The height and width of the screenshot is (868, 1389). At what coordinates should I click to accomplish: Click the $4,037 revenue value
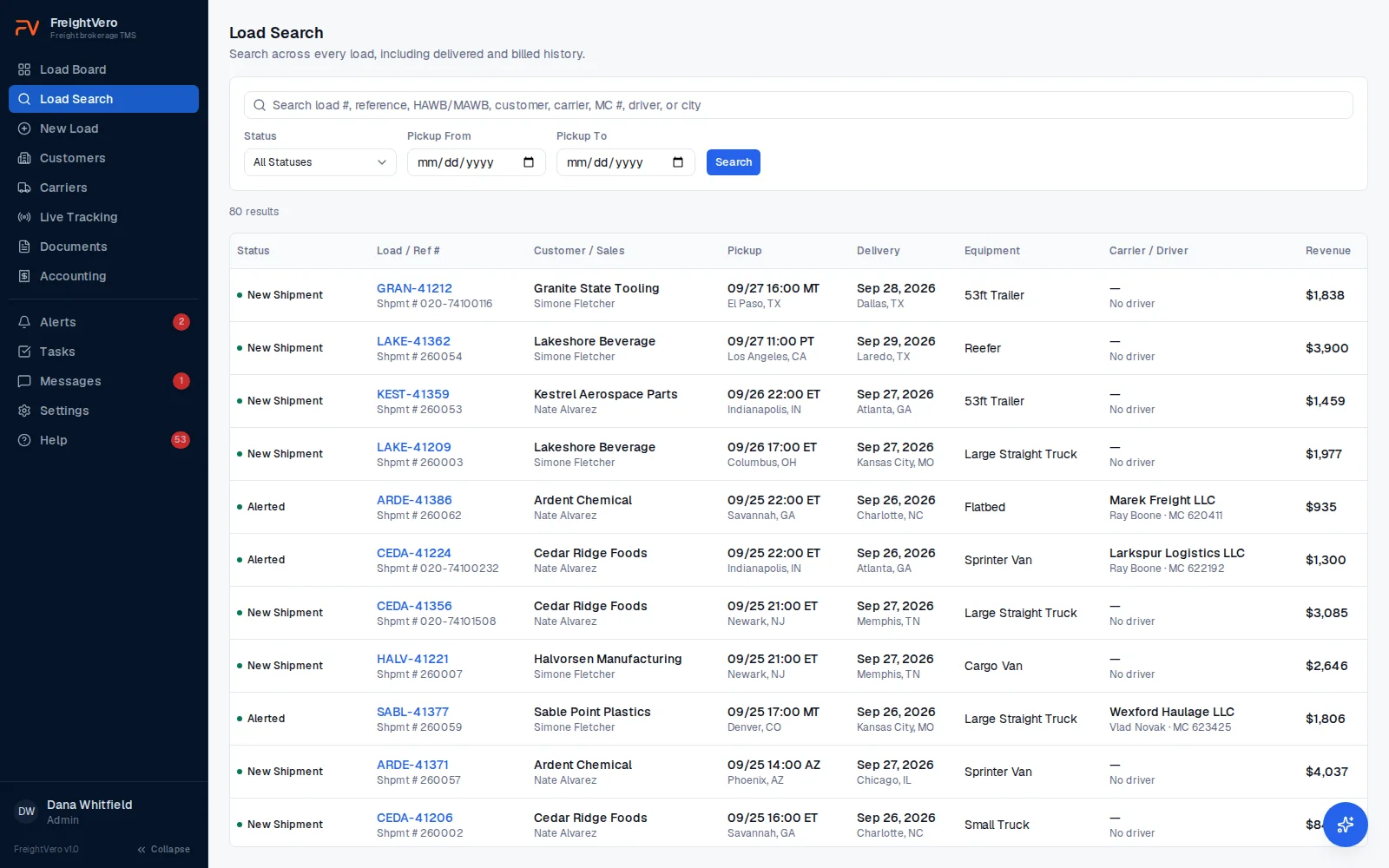[1326, 772]
